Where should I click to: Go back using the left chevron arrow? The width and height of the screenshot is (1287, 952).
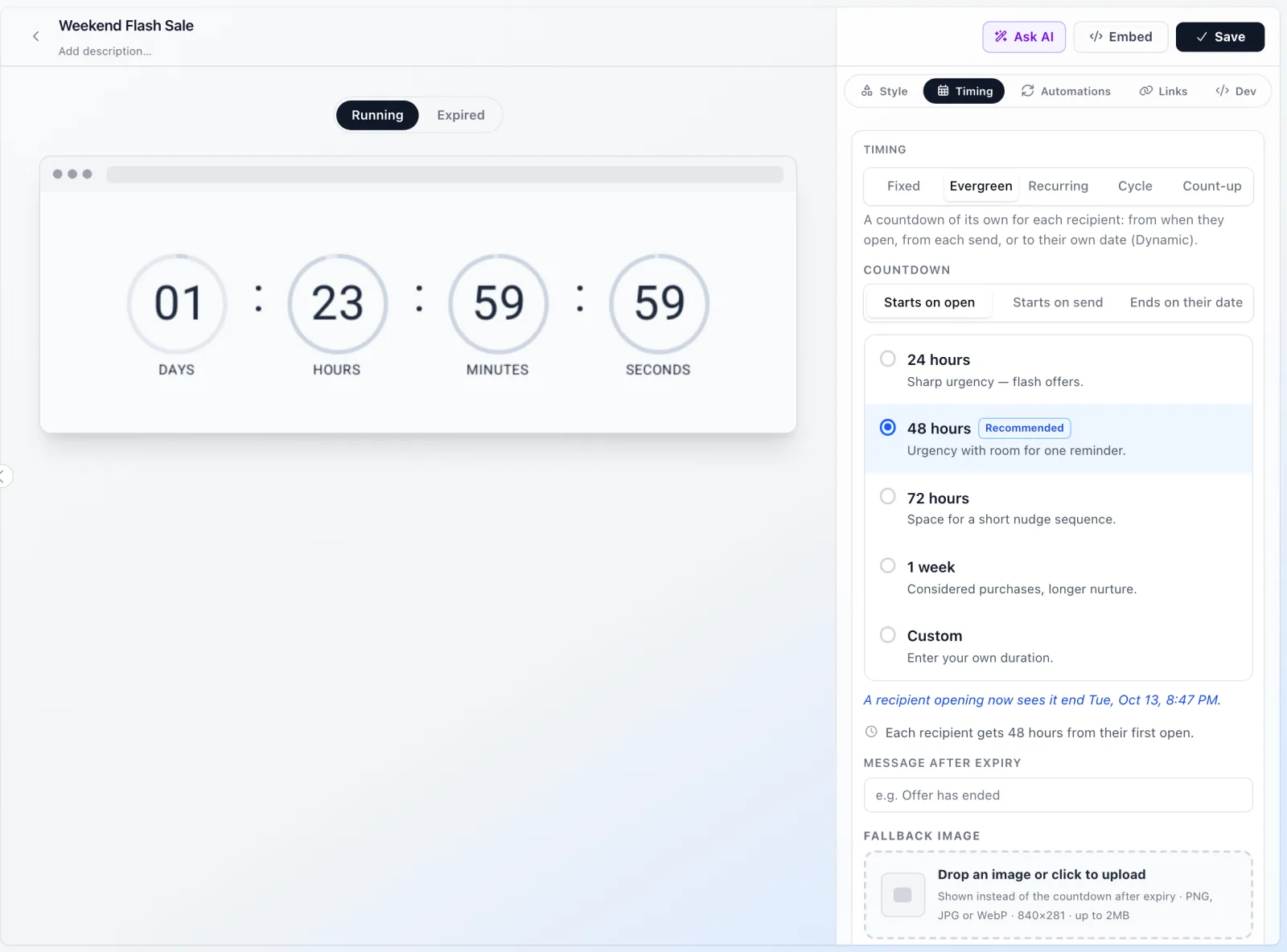[x=35, y=36]
